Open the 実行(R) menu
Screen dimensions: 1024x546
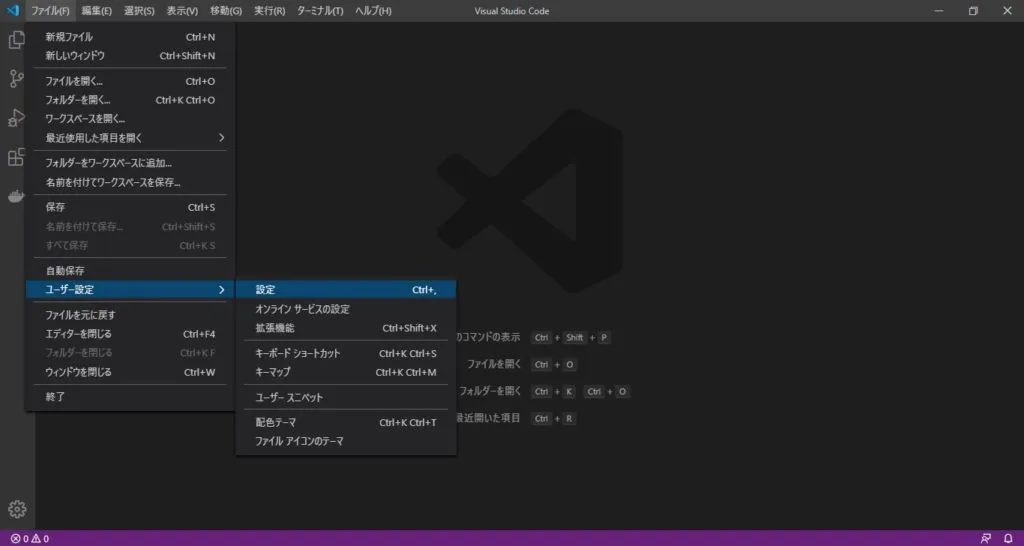click(x=270, y=11)
